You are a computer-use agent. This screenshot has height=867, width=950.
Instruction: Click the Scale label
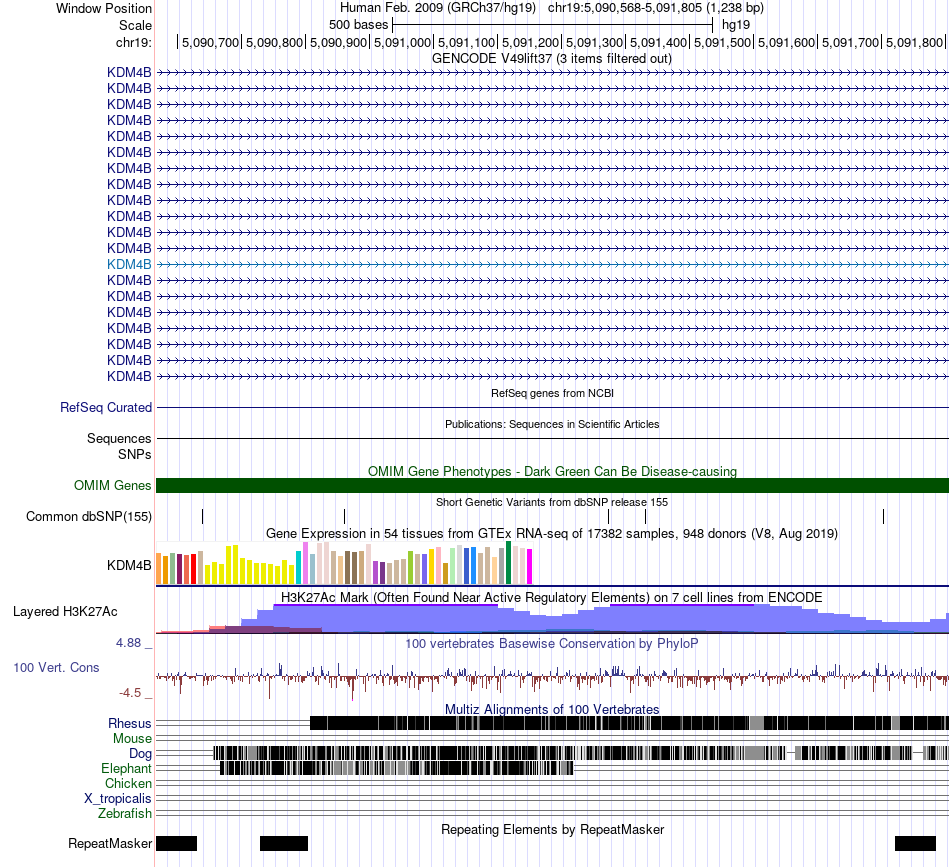click(135, 25)
